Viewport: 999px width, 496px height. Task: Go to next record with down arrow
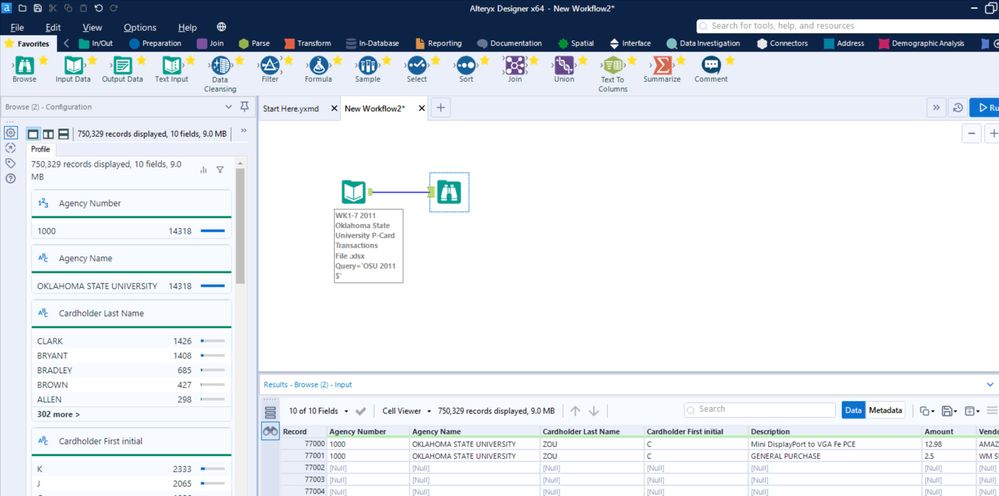594,411
